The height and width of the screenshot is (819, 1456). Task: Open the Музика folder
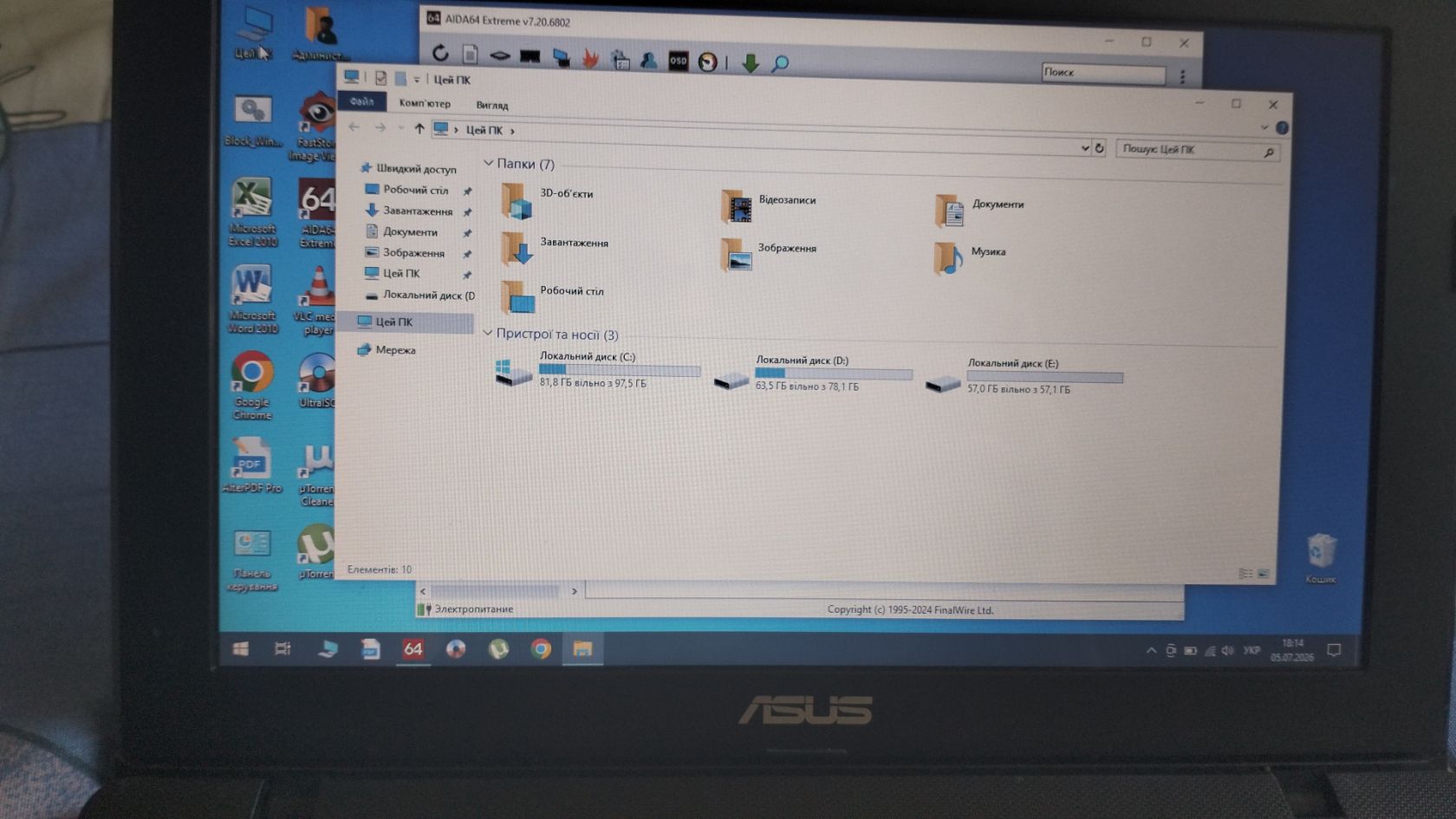971,257
